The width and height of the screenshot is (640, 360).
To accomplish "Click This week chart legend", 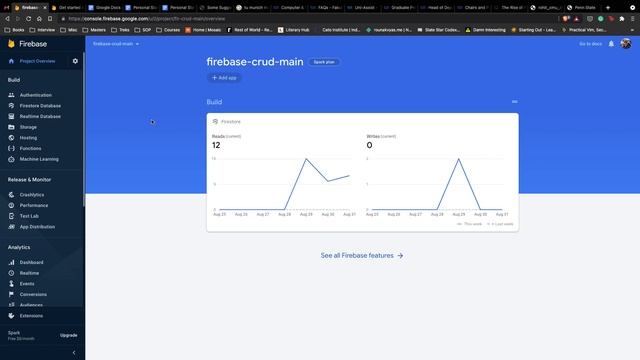I will [x=469, y=224].
